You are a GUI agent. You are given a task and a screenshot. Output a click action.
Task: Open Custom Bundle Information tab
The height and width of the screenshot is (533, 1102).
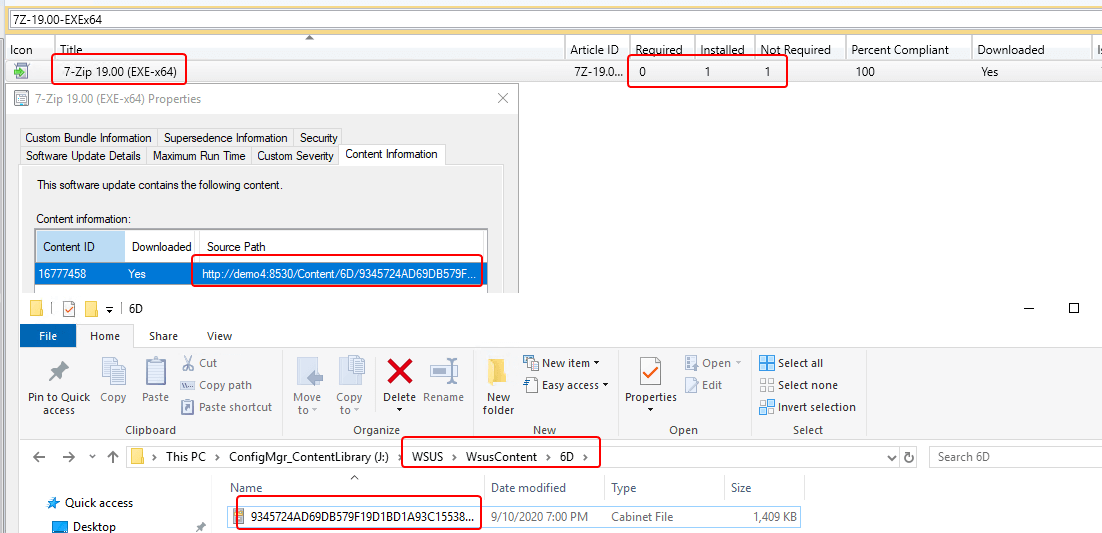[x=89, y=138]
